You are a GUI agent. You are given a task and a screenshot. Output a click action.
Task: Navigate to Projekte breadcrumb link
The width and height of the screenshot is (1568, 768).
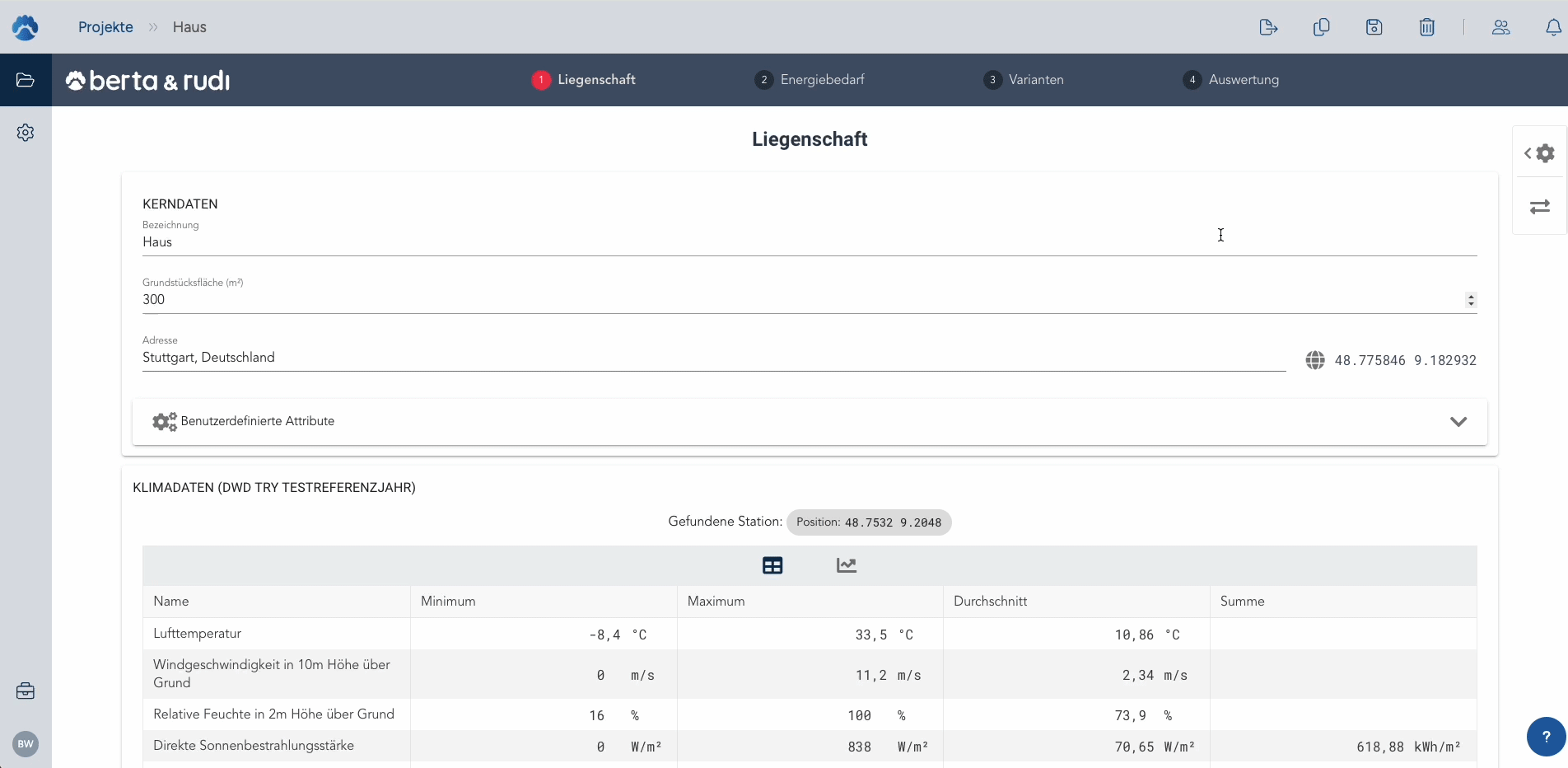[105, 27]
